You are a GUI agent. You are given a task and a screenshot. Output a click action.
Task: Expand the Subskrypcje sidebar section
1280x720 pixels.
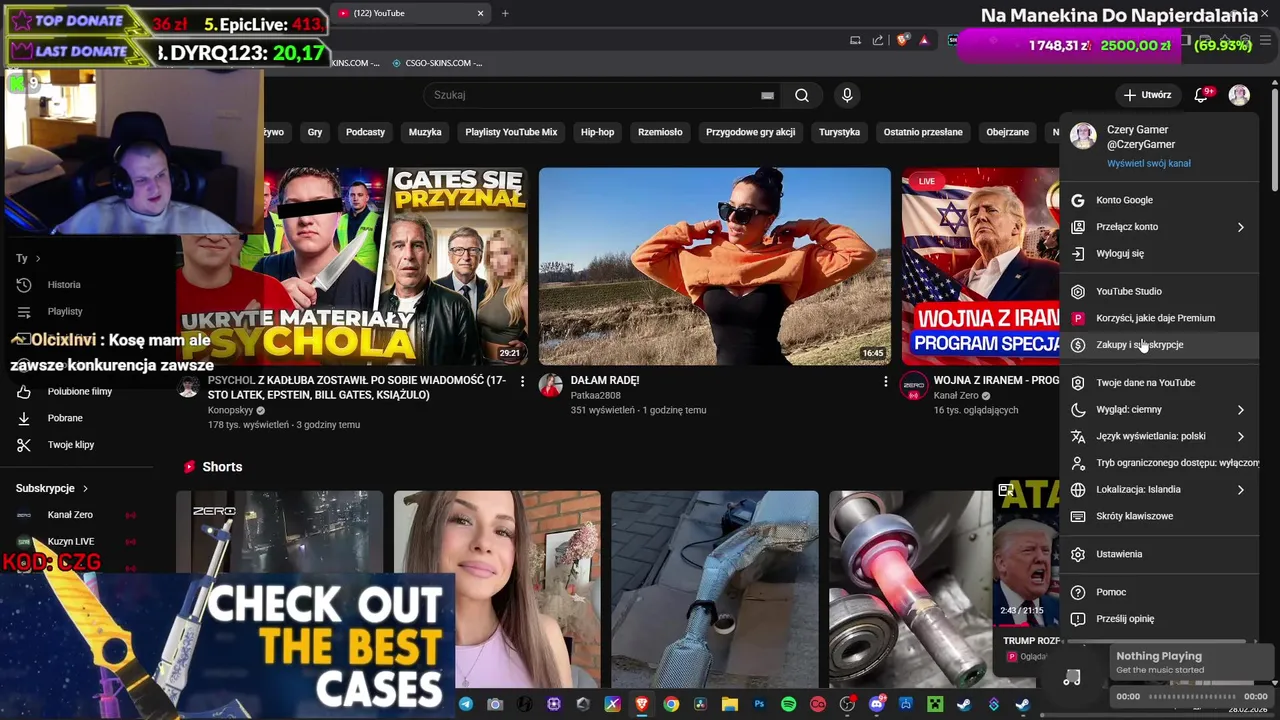[x=52, y=488]
